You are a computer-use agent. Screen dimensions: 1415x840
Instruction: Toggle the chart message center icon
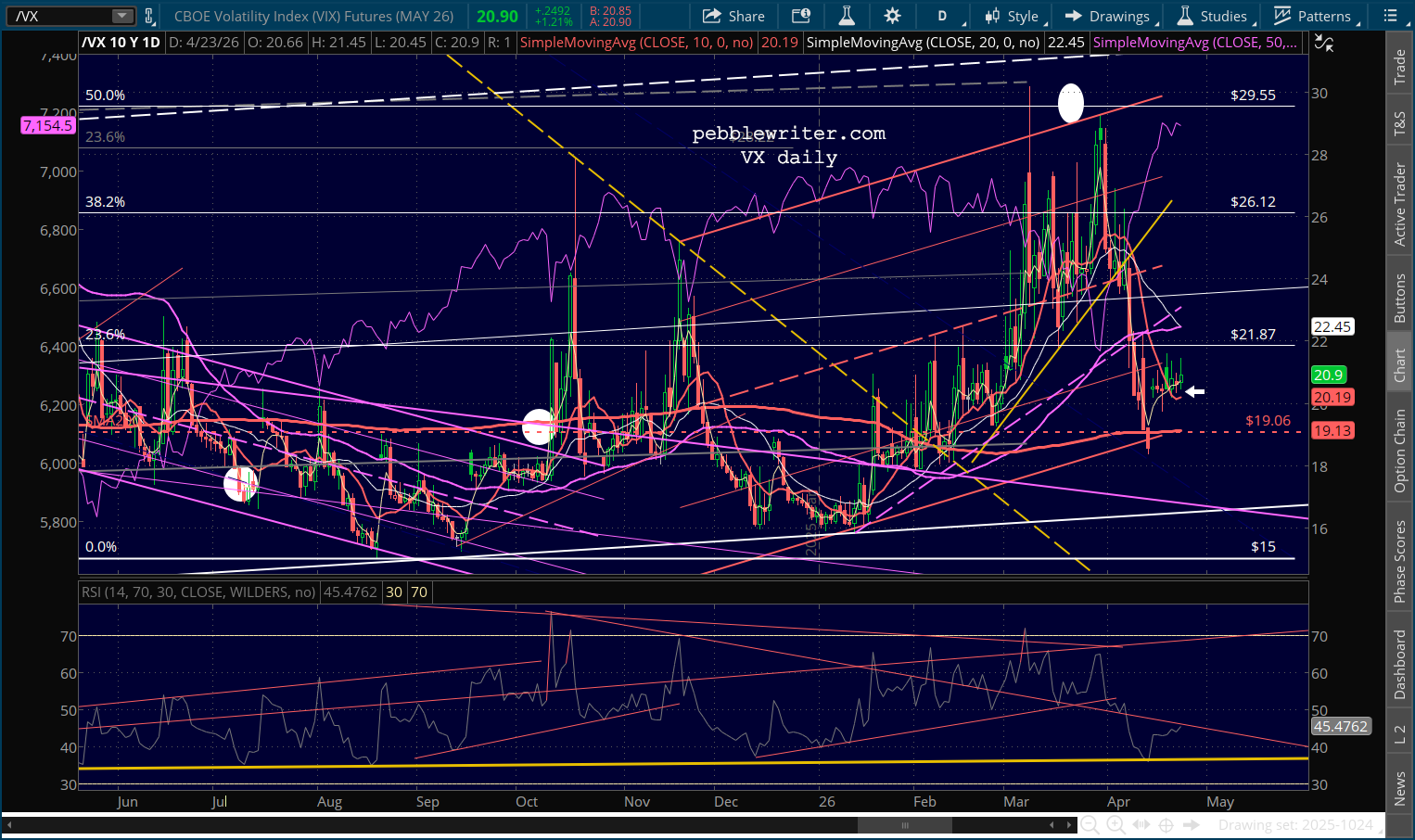coord(801,16)
